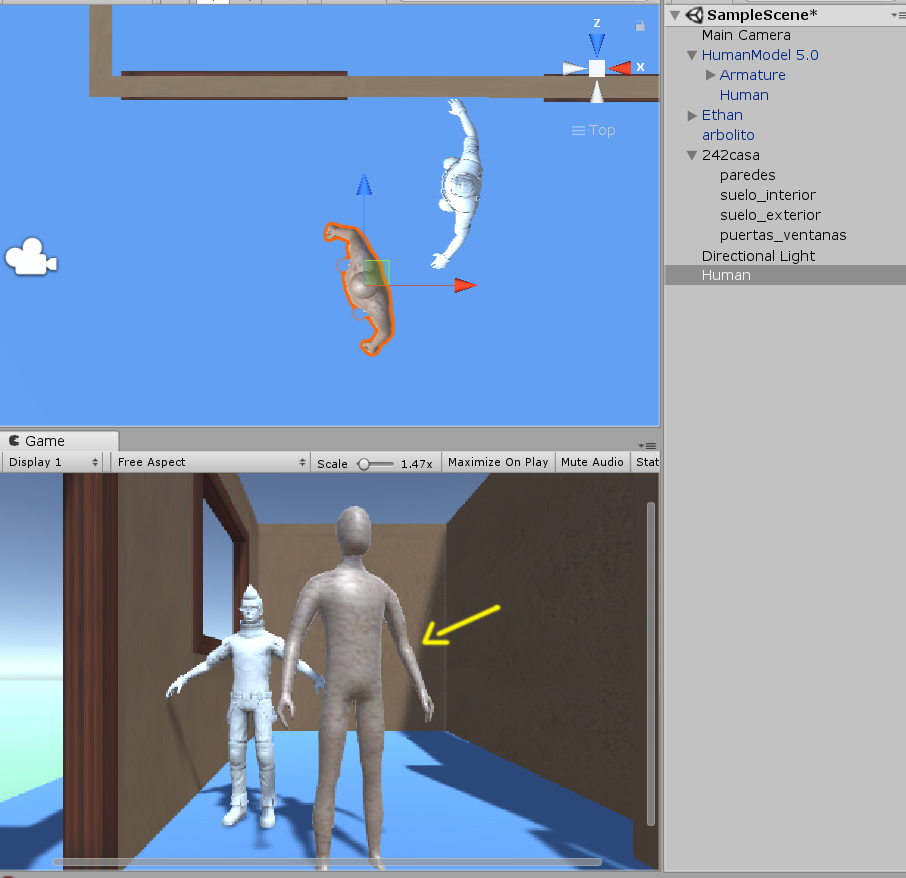This screenshot has height=878, width=906.
Task: Open the Free Aspect dropdown
Action: click(211, 462)
